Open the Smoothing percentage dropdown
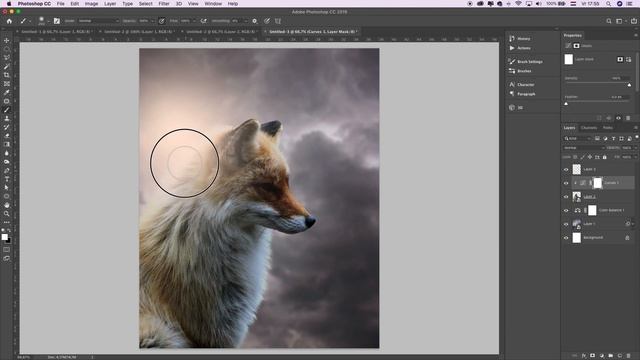640x360 pixels. click(x=246, y=21)
